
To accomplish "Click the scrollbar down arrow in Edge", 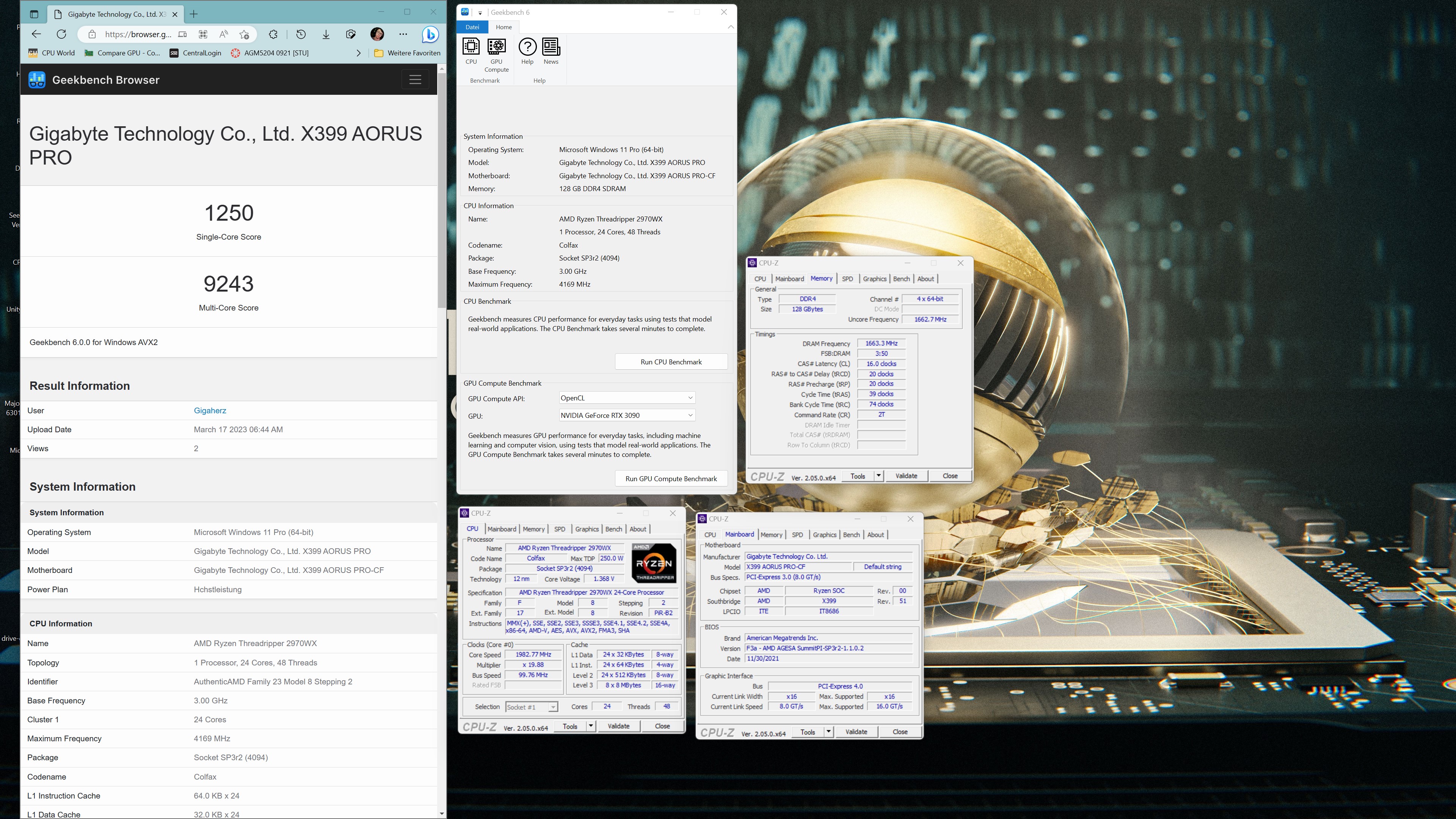I will pos(441,813).
